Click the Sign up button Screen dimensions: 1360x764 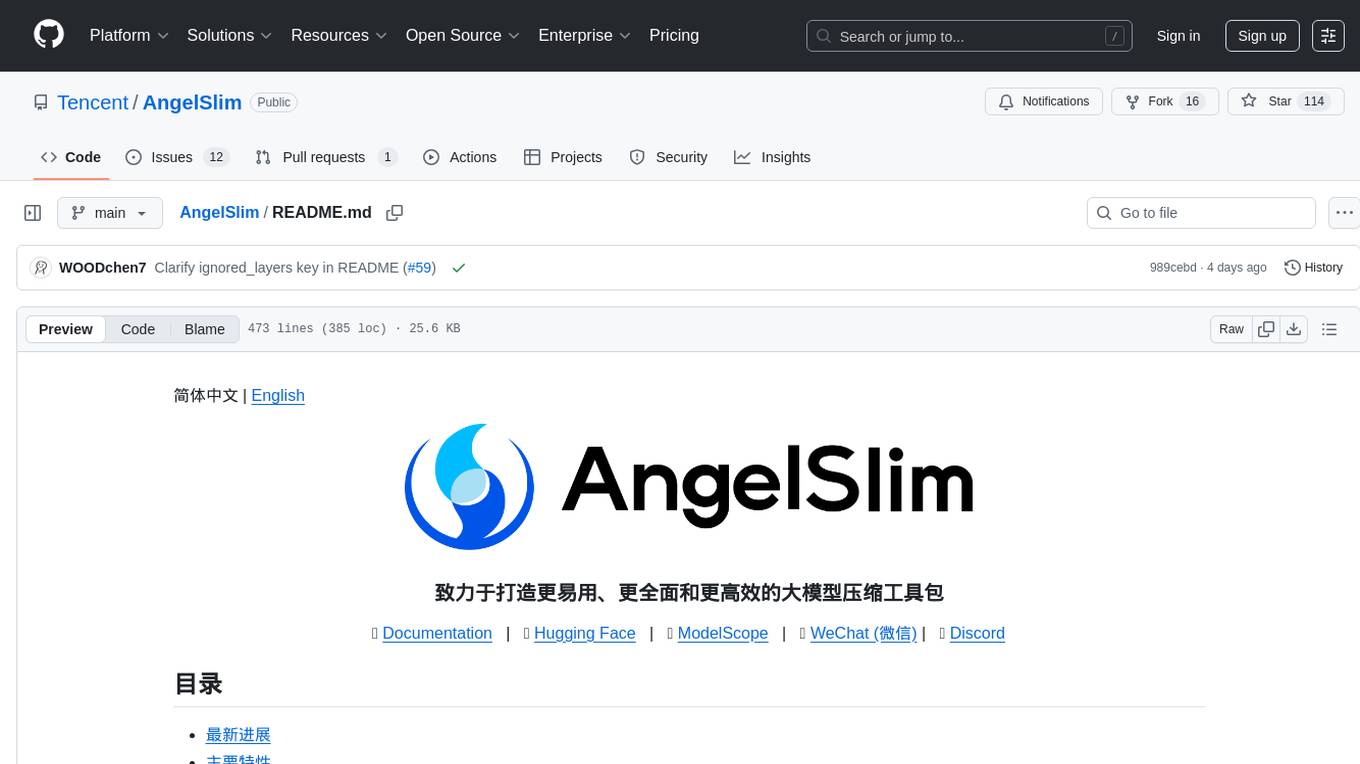(1262, 36)
